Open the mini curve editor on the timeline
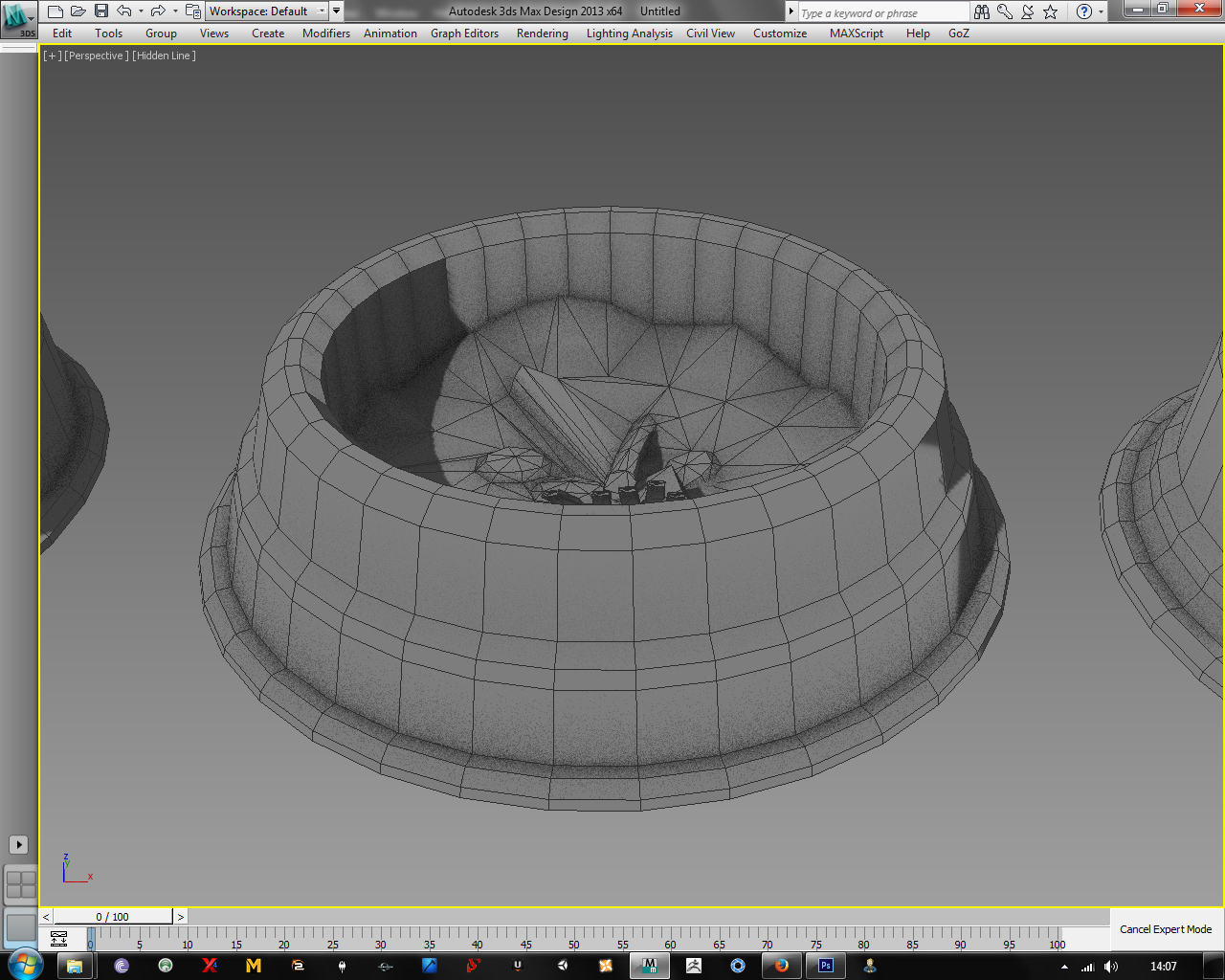 [x=58, y=939]
